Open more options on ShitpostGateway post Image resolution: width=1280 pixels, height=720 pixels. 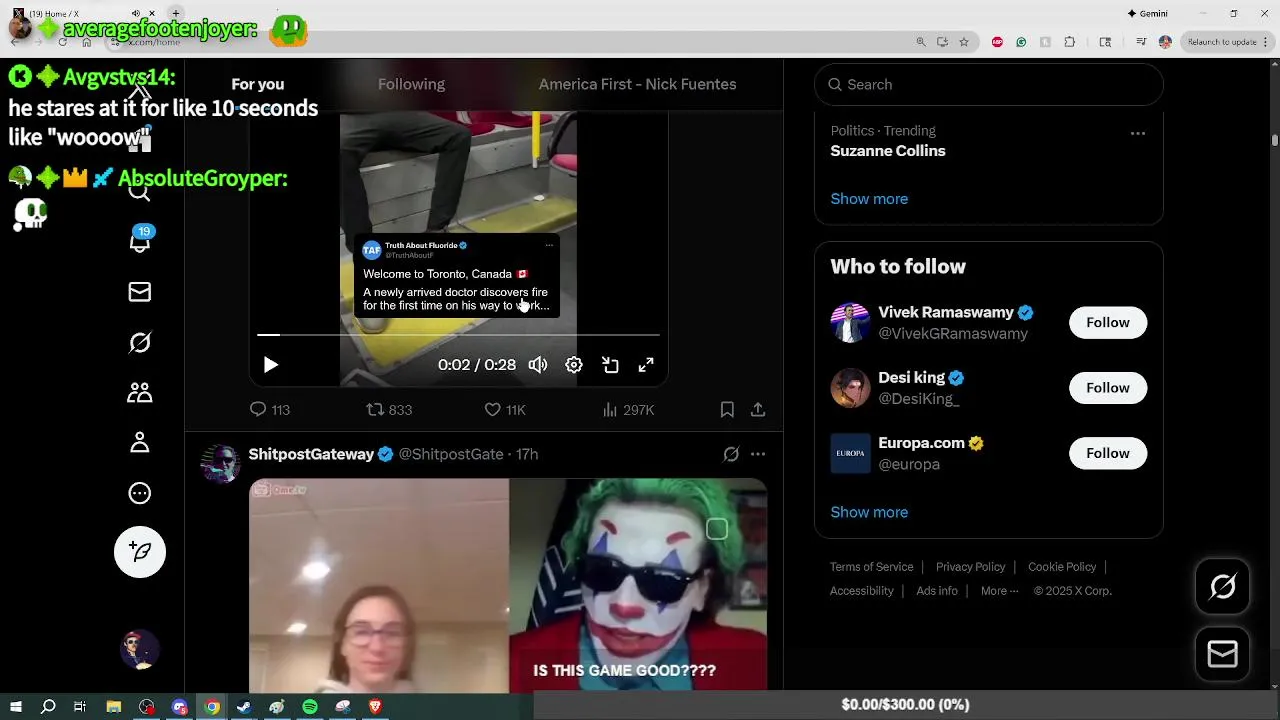tap(758, 454)
